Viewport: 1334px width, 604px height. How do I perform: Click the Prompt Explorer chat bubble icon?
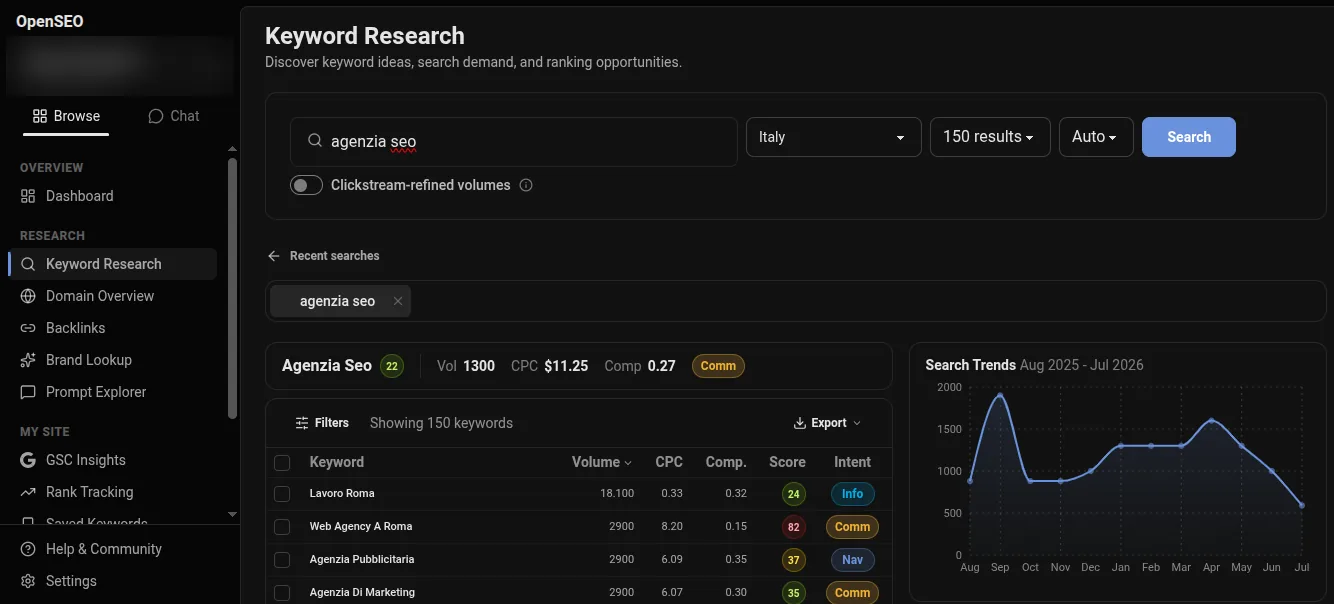pos(28,392)
